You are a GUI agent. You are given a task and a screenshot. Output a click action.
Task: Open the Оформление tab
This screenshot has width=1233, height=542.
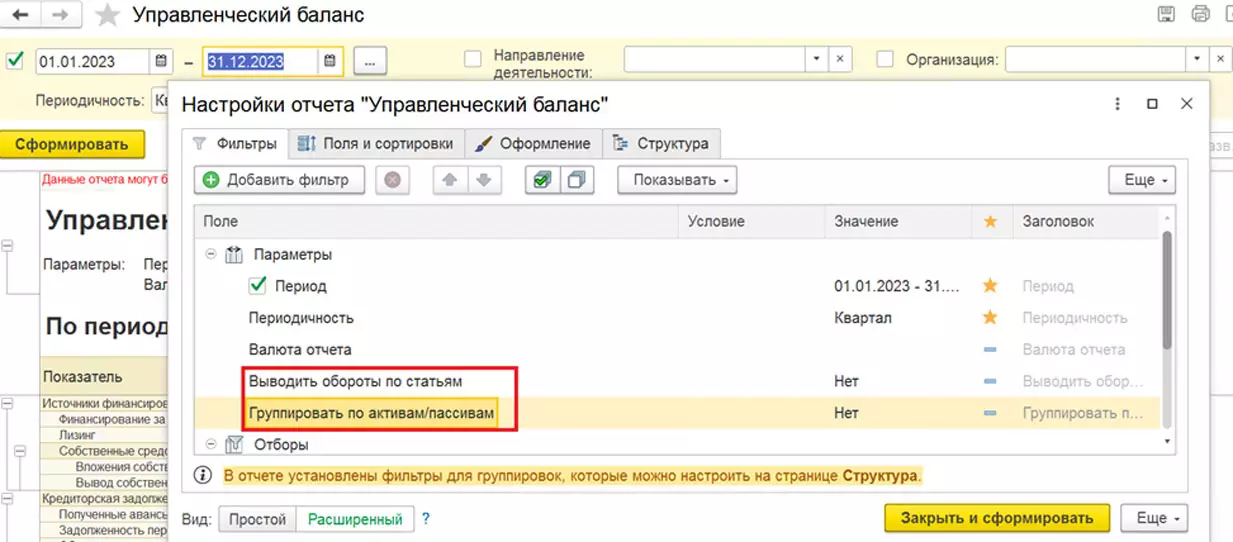click(533, 143)
